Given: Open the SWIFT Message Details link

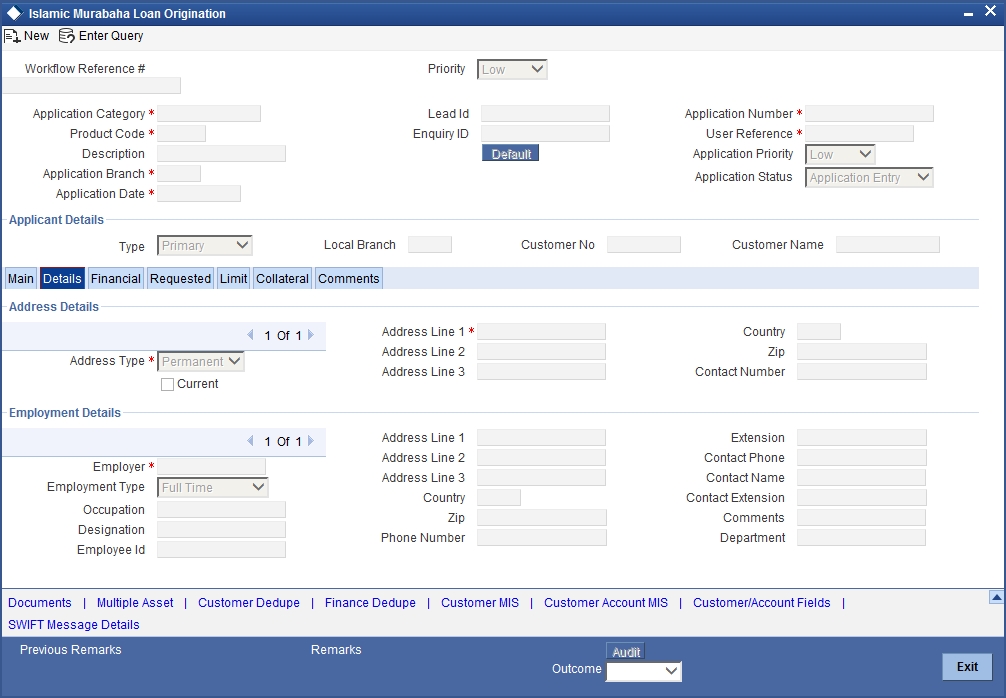Looking at the screenshot, I should pyautogui.click(x=74, y=624).
